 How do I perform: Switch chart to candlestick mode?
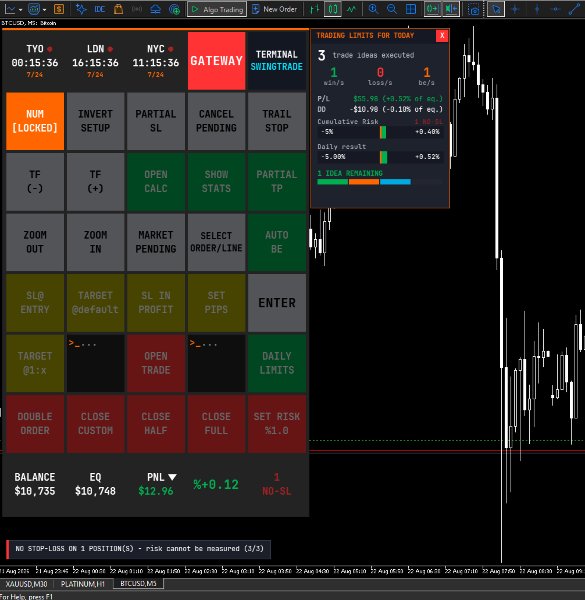(x=333, y=9)
